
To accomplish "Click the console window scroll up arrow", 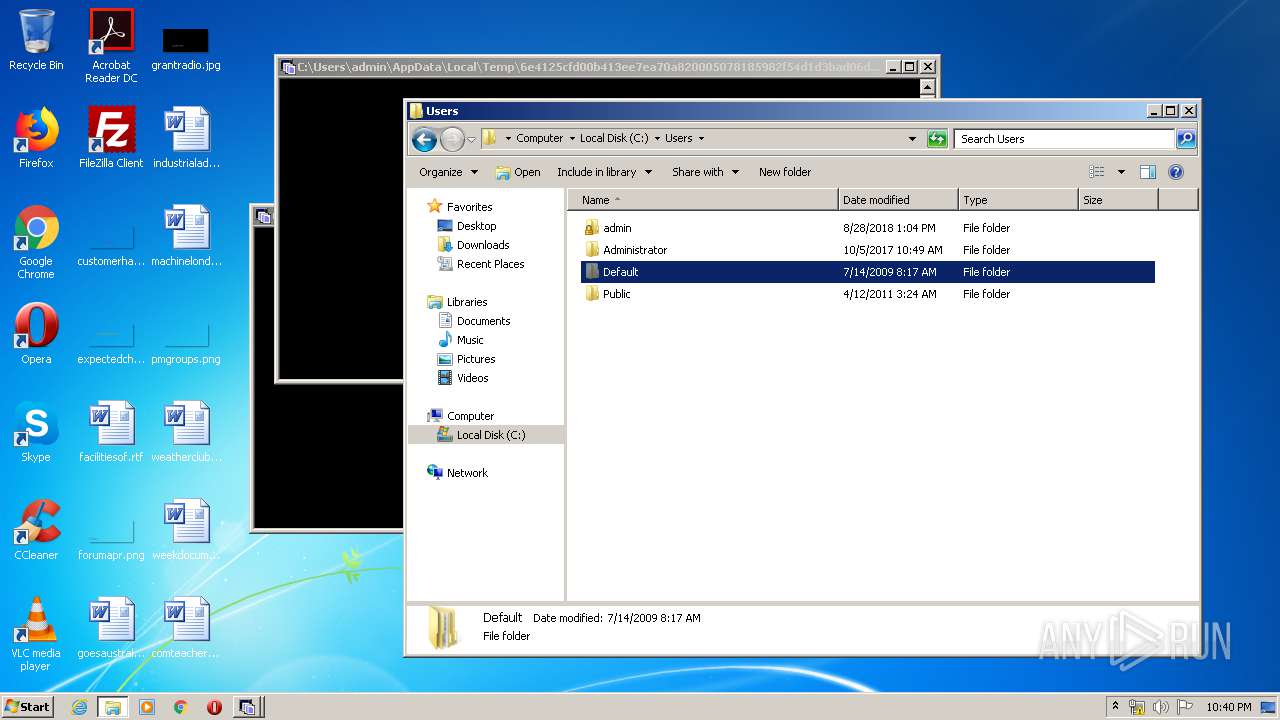I will tap(927, 88).
